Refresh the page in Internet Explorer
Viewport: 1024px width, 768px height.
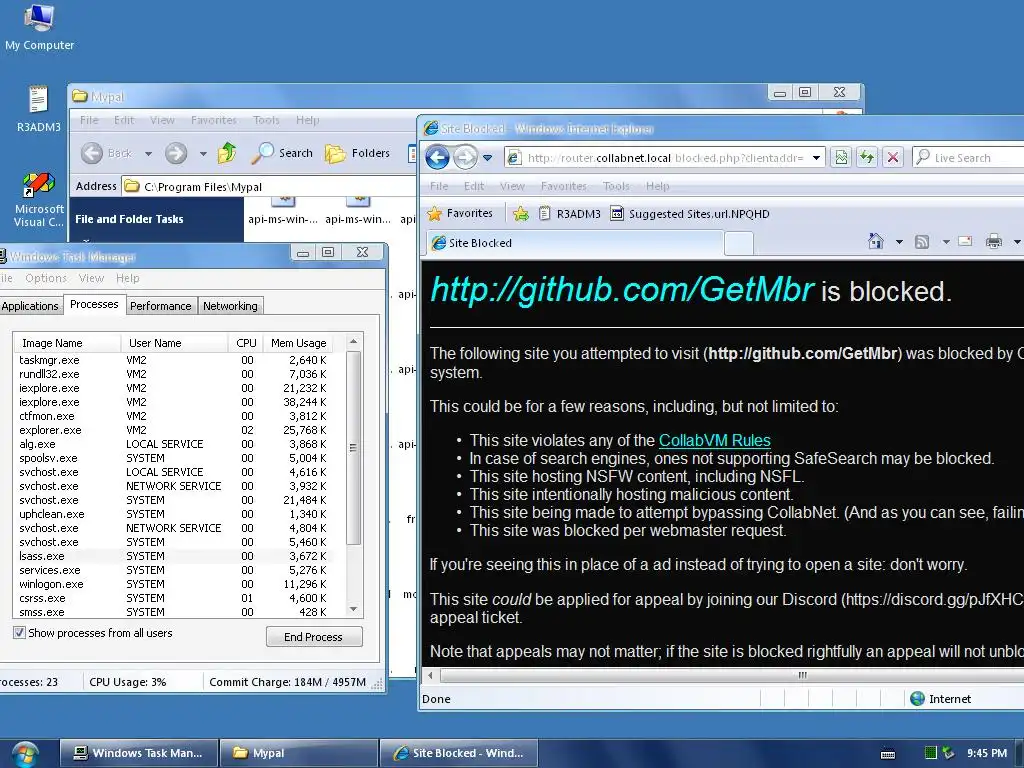tap(867, 157)
